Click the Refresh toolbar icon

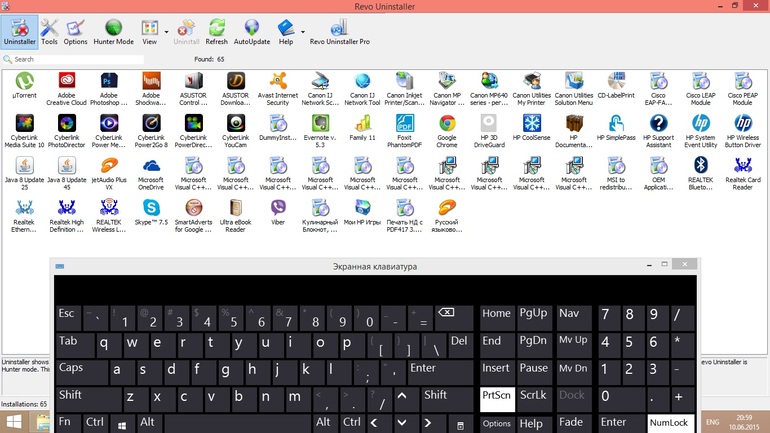(x=217, y=32)
